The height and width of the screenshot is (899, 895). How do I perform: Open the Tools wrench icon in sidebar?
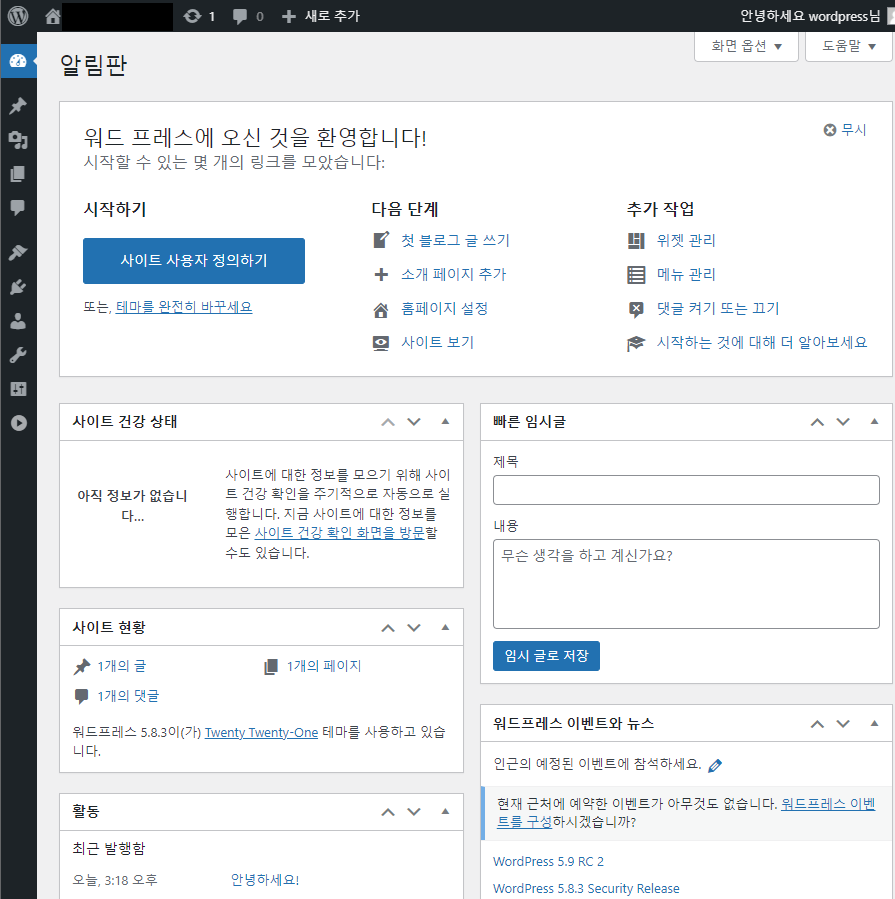coord(18,355)
